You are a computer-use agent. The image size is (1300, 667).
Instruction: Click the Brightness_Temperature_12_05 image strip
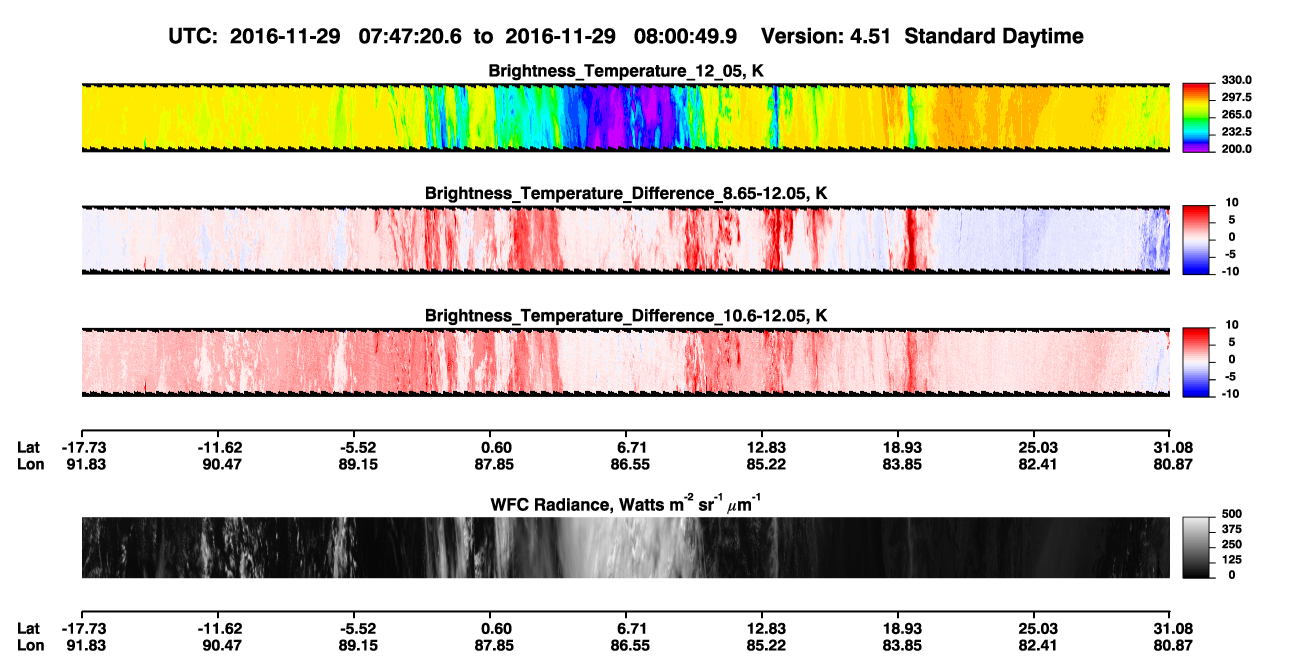pos(625,117)
